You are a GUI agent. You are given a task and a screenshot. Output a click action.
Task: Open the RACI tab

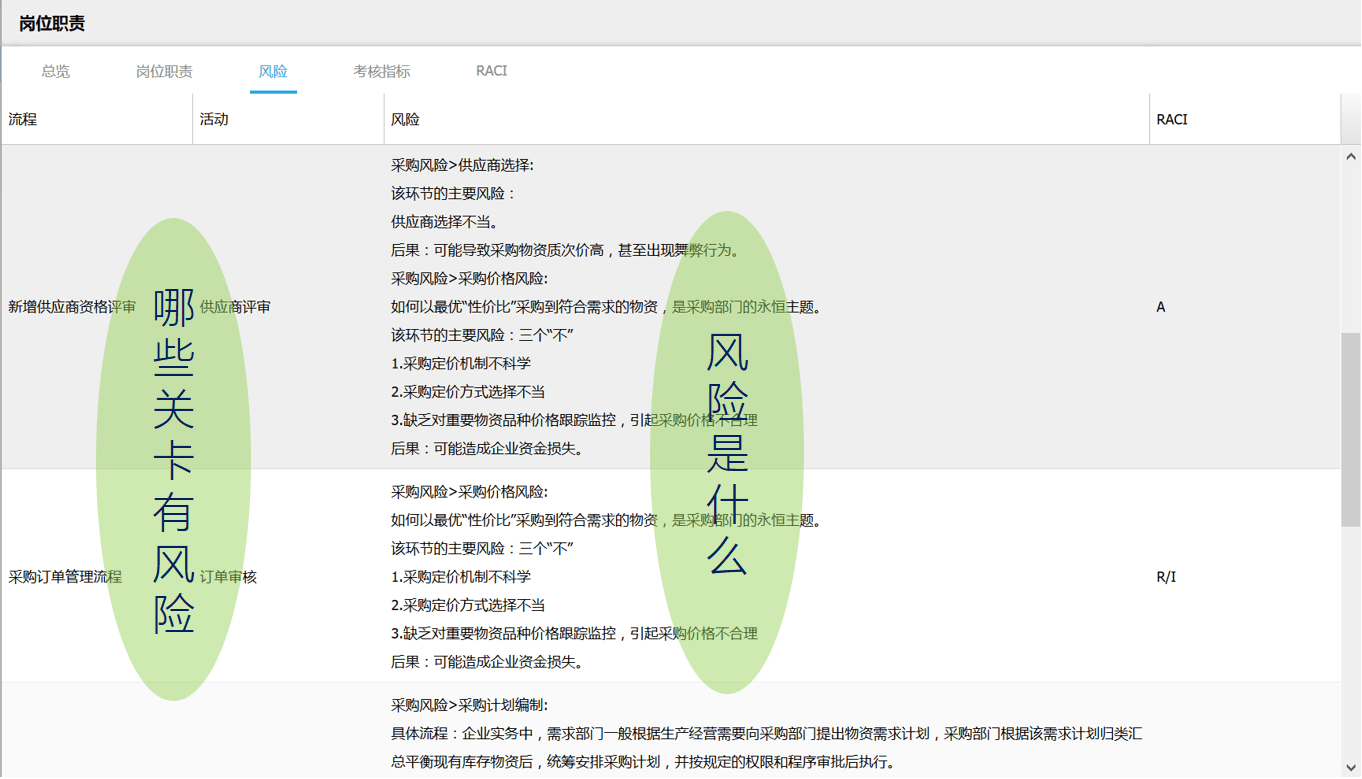coord(491,71)
